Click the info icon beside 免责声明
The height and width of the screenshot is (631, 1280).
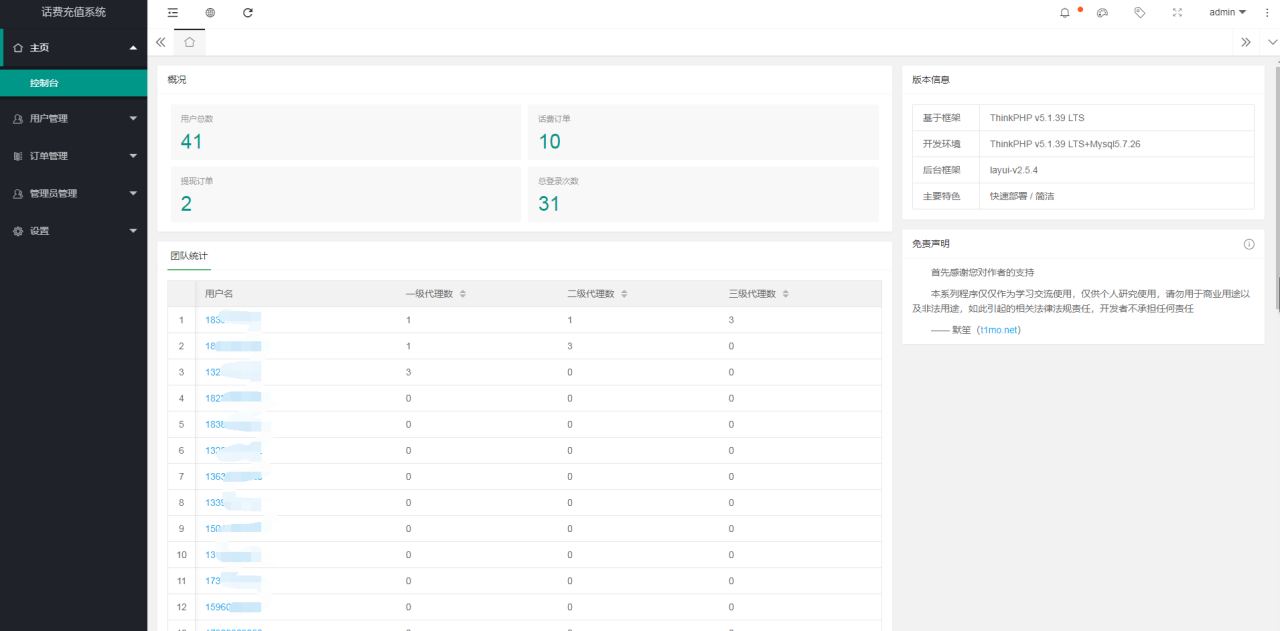(x=1249, y=244)
